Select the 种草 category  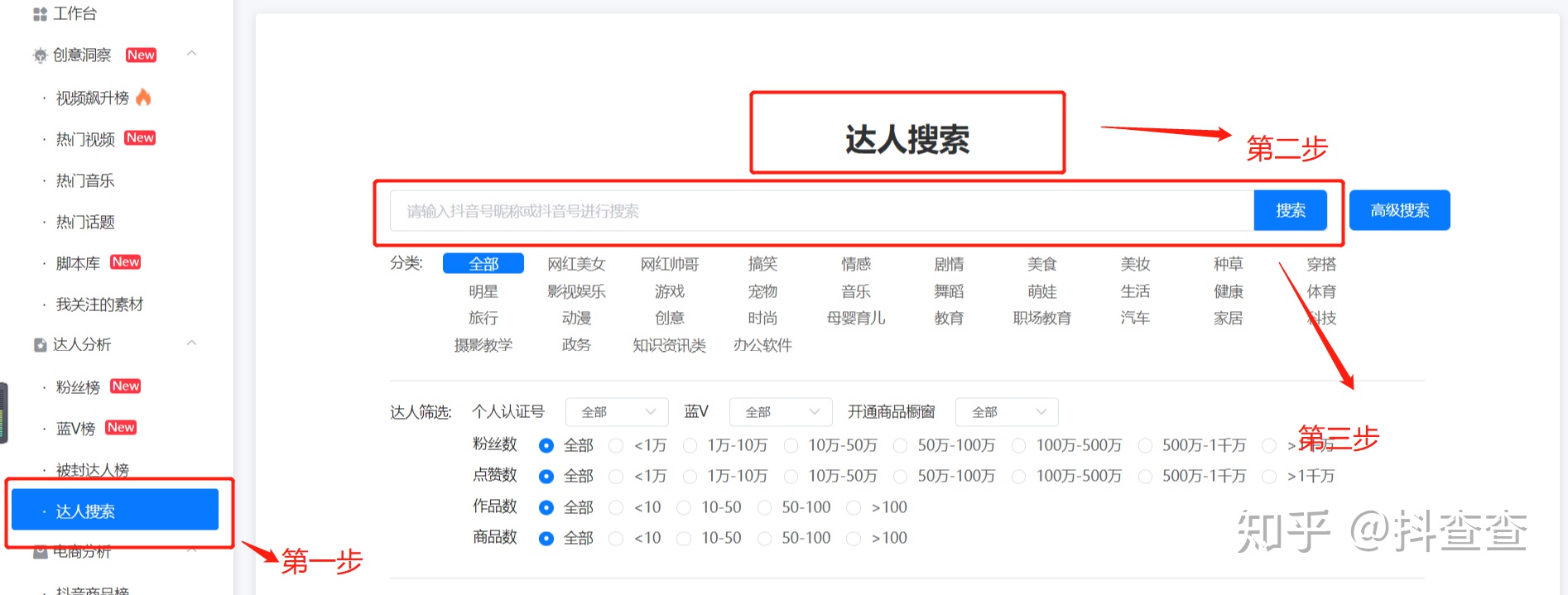[1229, 264]
